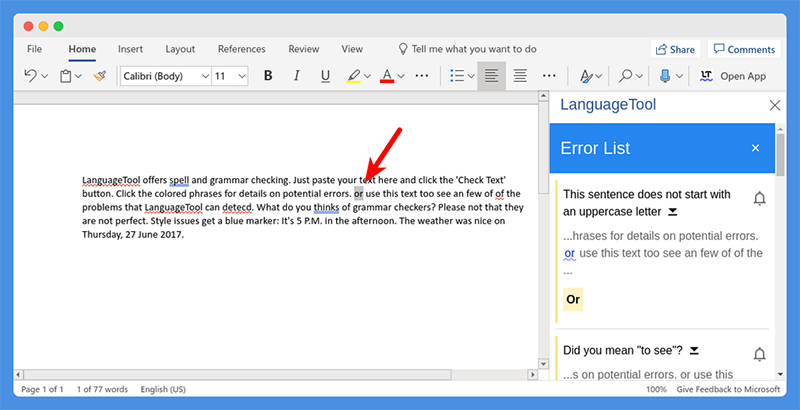
Task: Toggle Align Left paragraph alignment
Action: (491, 76)
